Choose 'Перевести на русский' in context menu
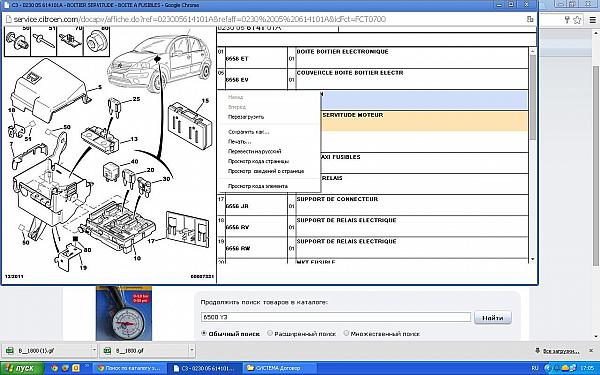600x375 pixels. click(x=254, y=152)
